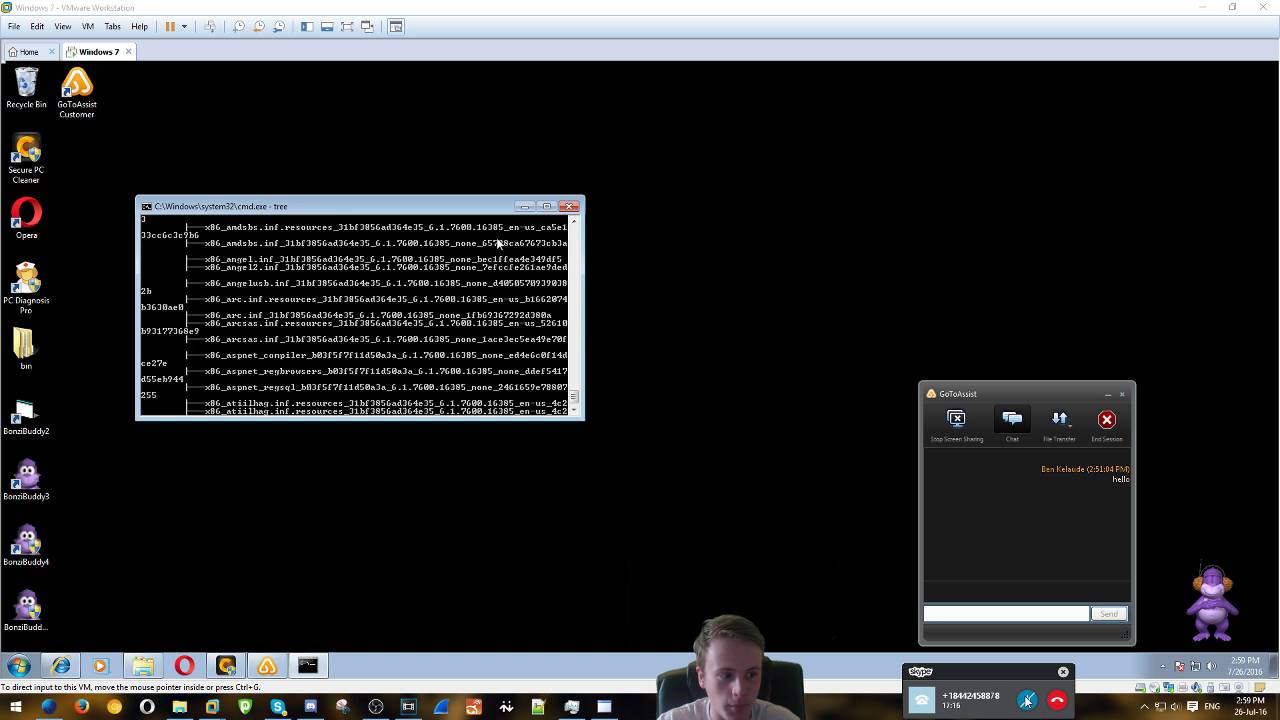Open Windows Explorer from Windows 7 taskbar

coord(143,666)
